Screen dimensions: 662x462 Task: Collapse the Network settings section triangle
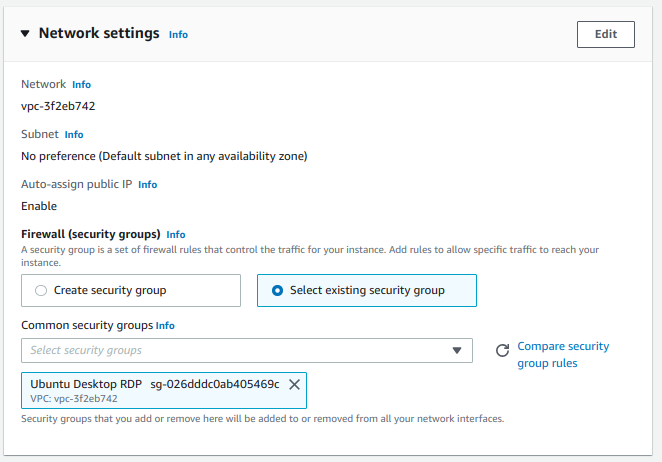click(25, 34)
